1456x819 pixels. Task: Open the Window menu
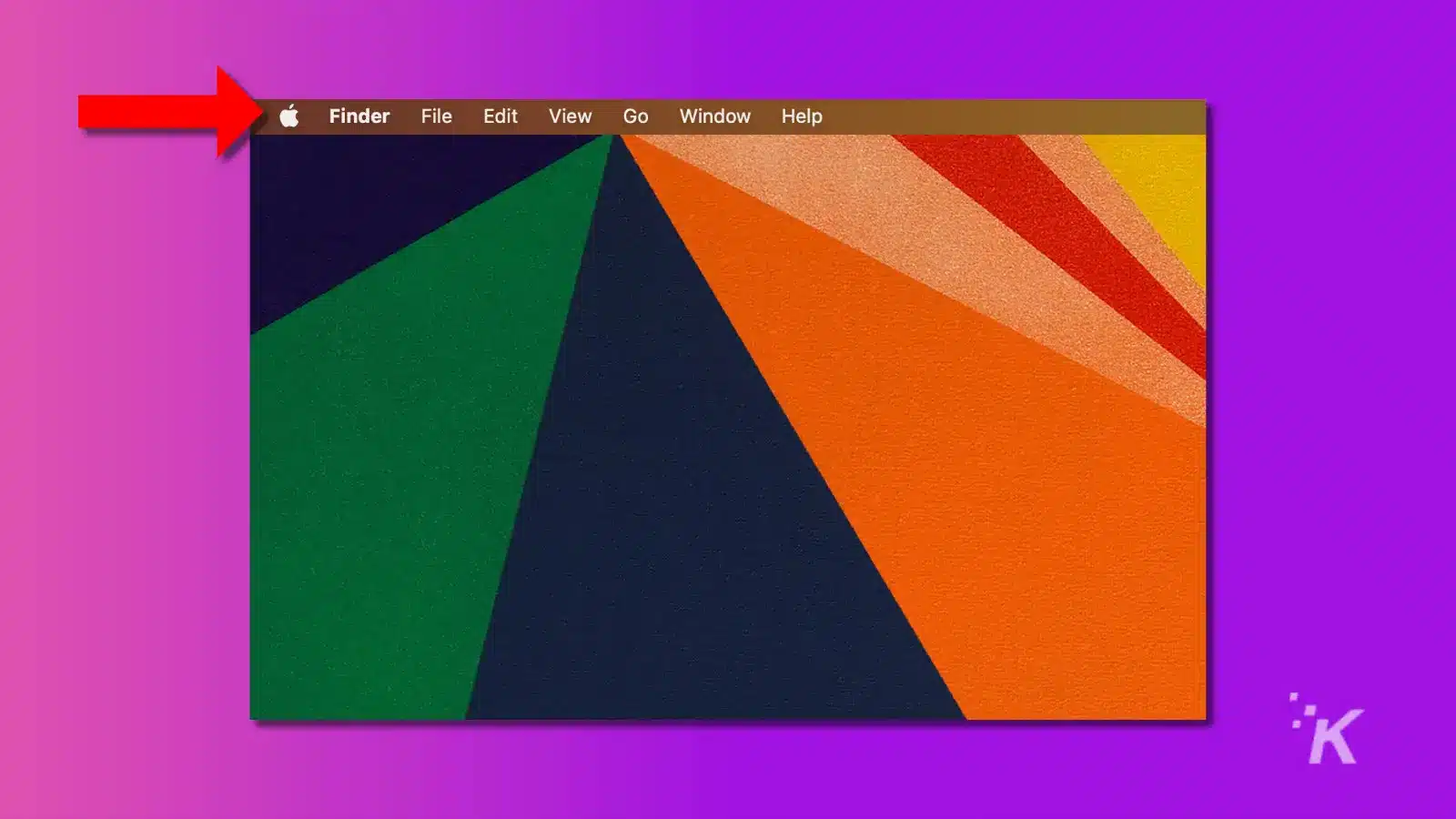click(715, 116)
